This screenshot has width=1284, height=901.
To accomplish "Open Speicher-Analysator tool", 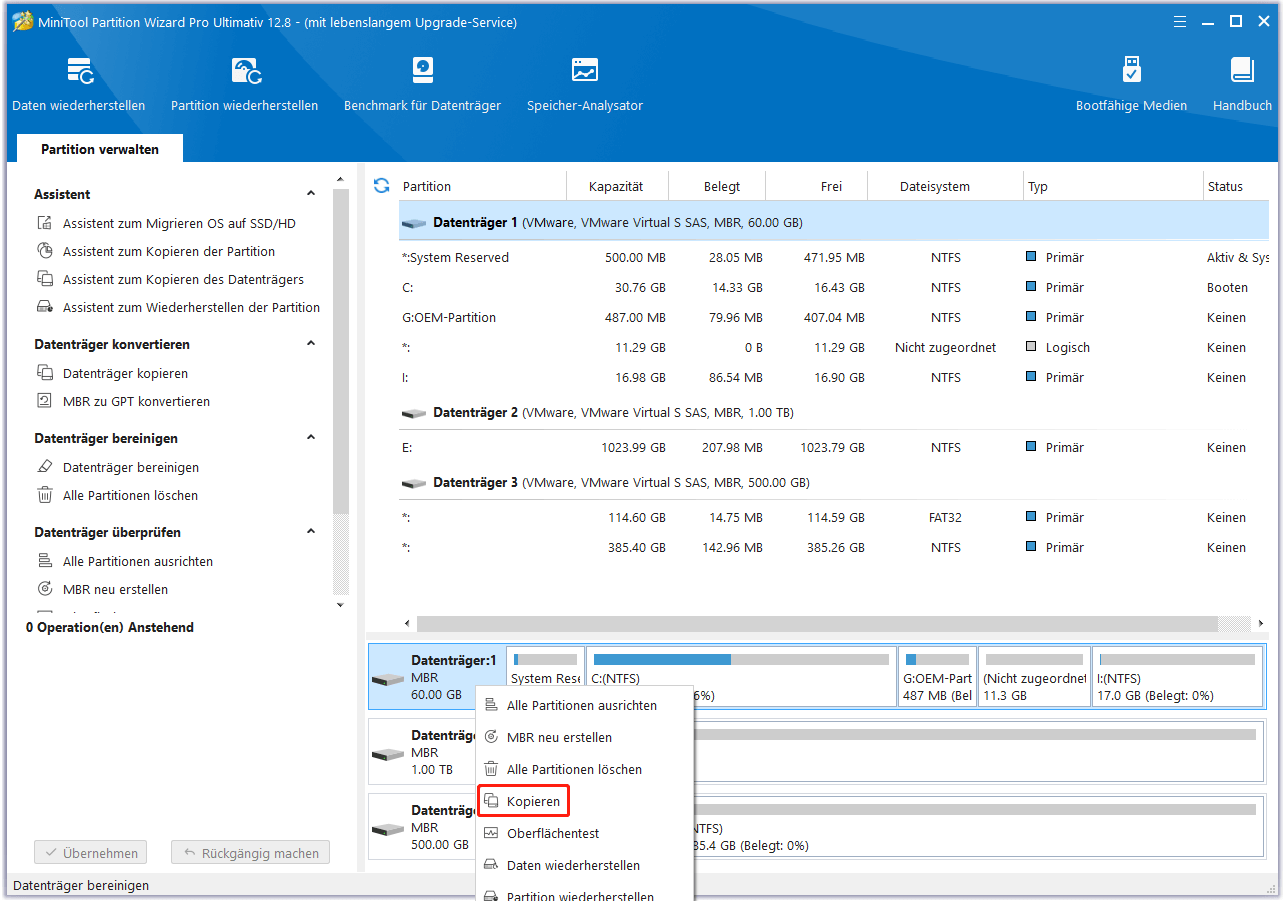I will coord(585,84).
